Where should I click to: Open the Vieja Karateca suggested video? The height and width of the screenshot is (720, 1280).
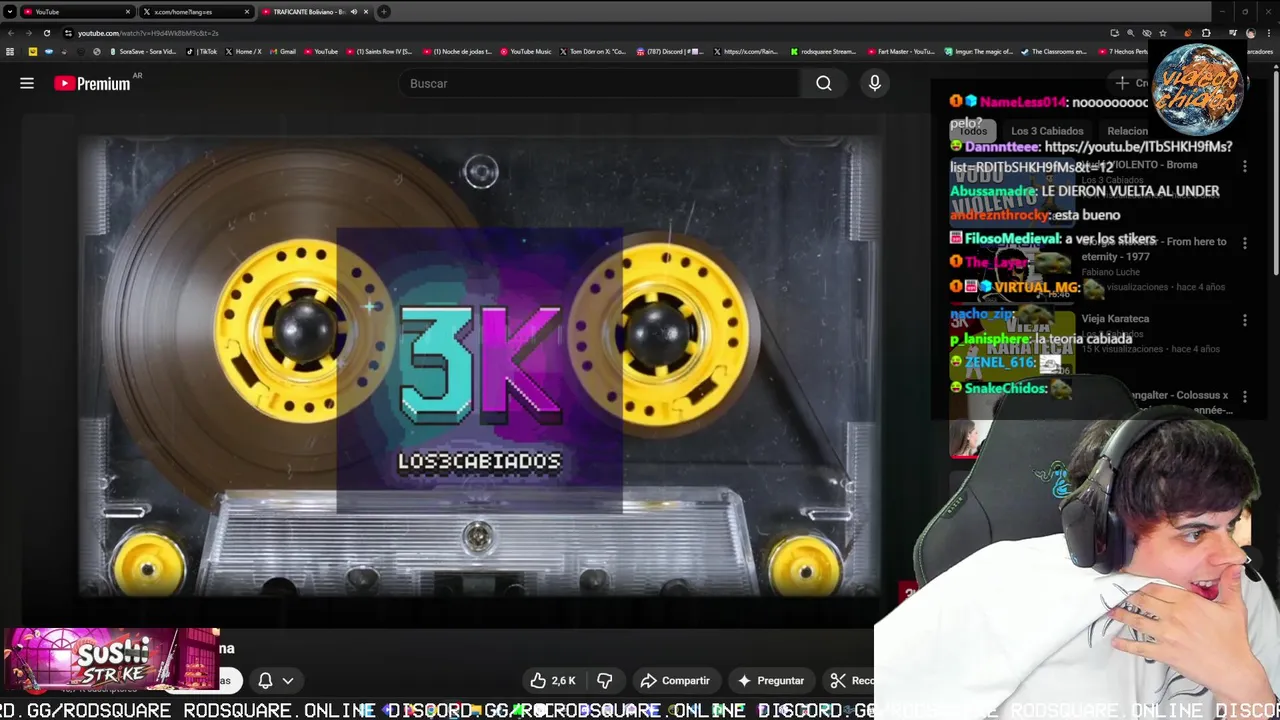tap(1115, 319)
